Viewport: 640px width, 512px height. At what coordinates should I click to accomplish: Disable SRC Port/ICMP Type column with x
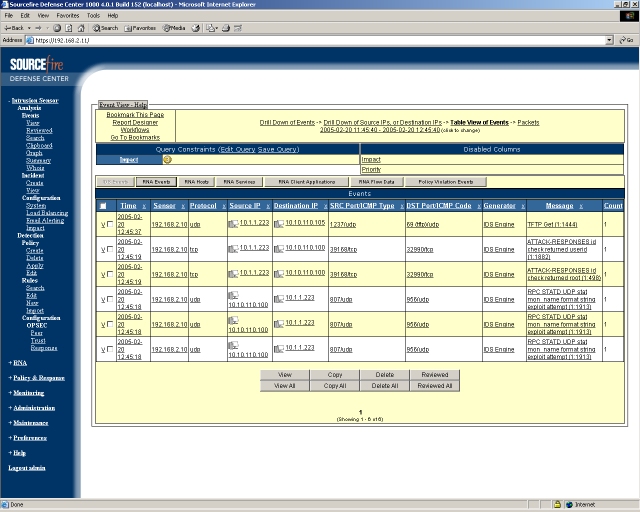click(x=402, y=206)
